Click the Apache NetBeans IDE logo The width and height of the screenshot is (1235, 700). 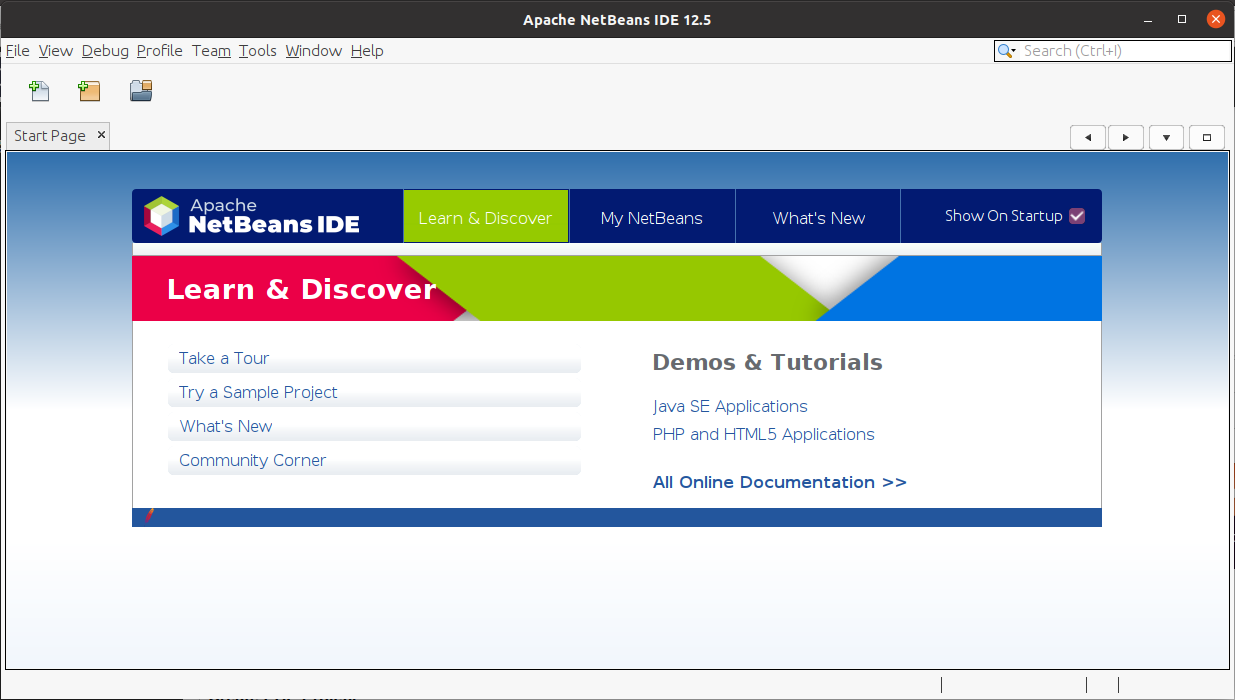[x=251, y=216]
